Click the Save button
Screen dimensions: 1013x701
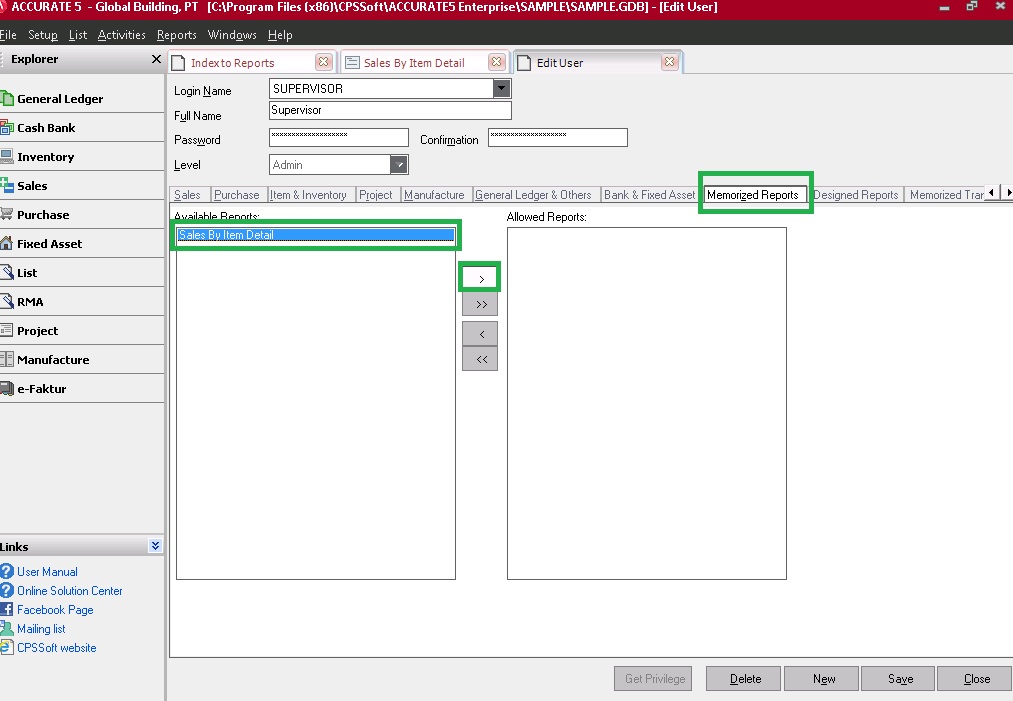(x=900, y=679)
